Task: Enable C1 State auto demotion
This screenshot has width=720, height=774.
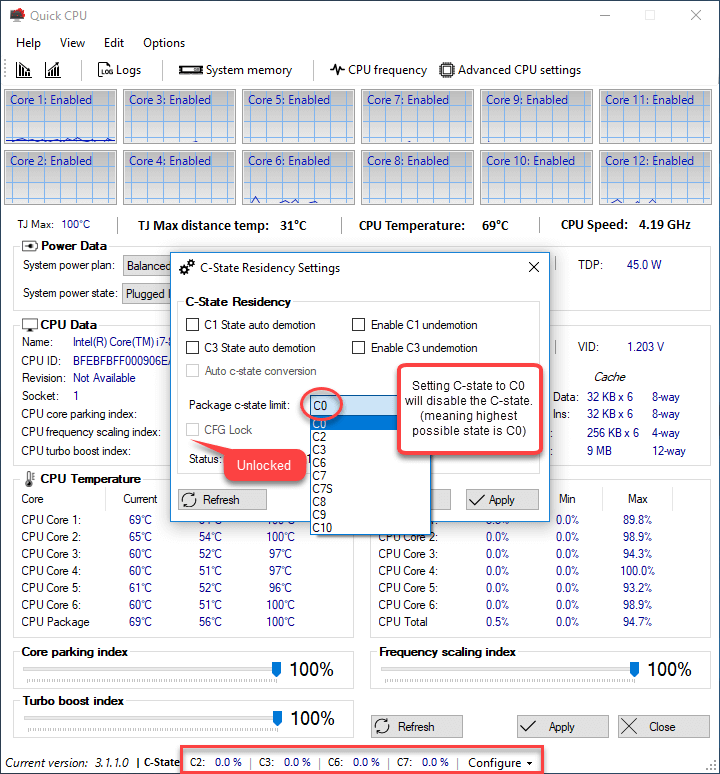Action: [192, 325]
